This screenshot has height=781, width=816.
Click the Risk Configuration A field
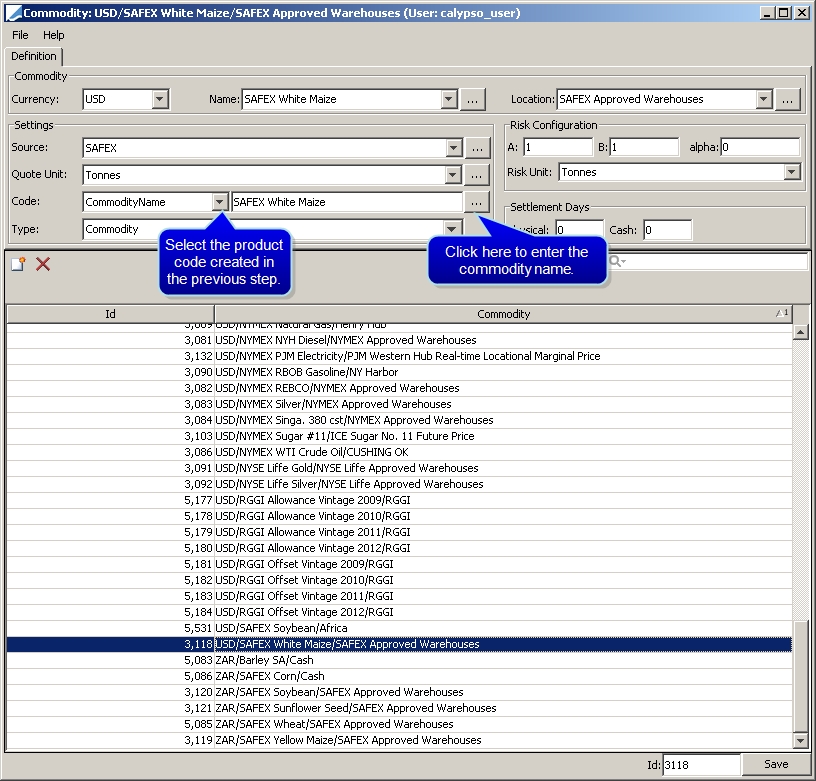557,147
